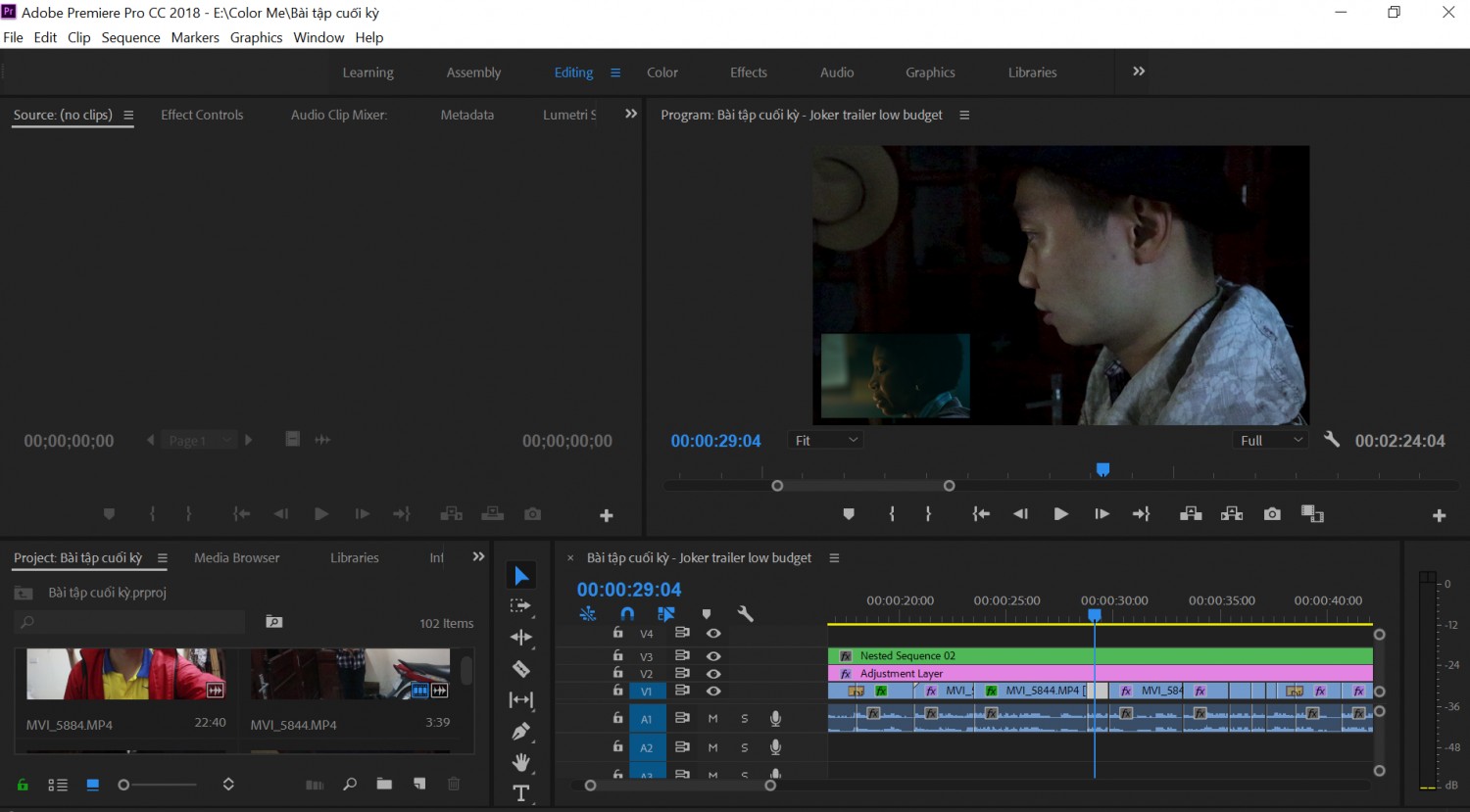
Task: Mute audio track A1
Action: [712, 719]
